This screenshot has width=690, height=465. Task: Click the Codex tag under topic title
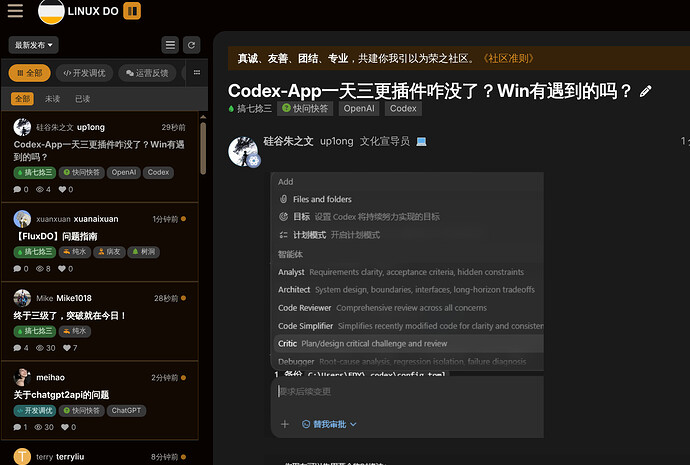click(x=403, y=109)
